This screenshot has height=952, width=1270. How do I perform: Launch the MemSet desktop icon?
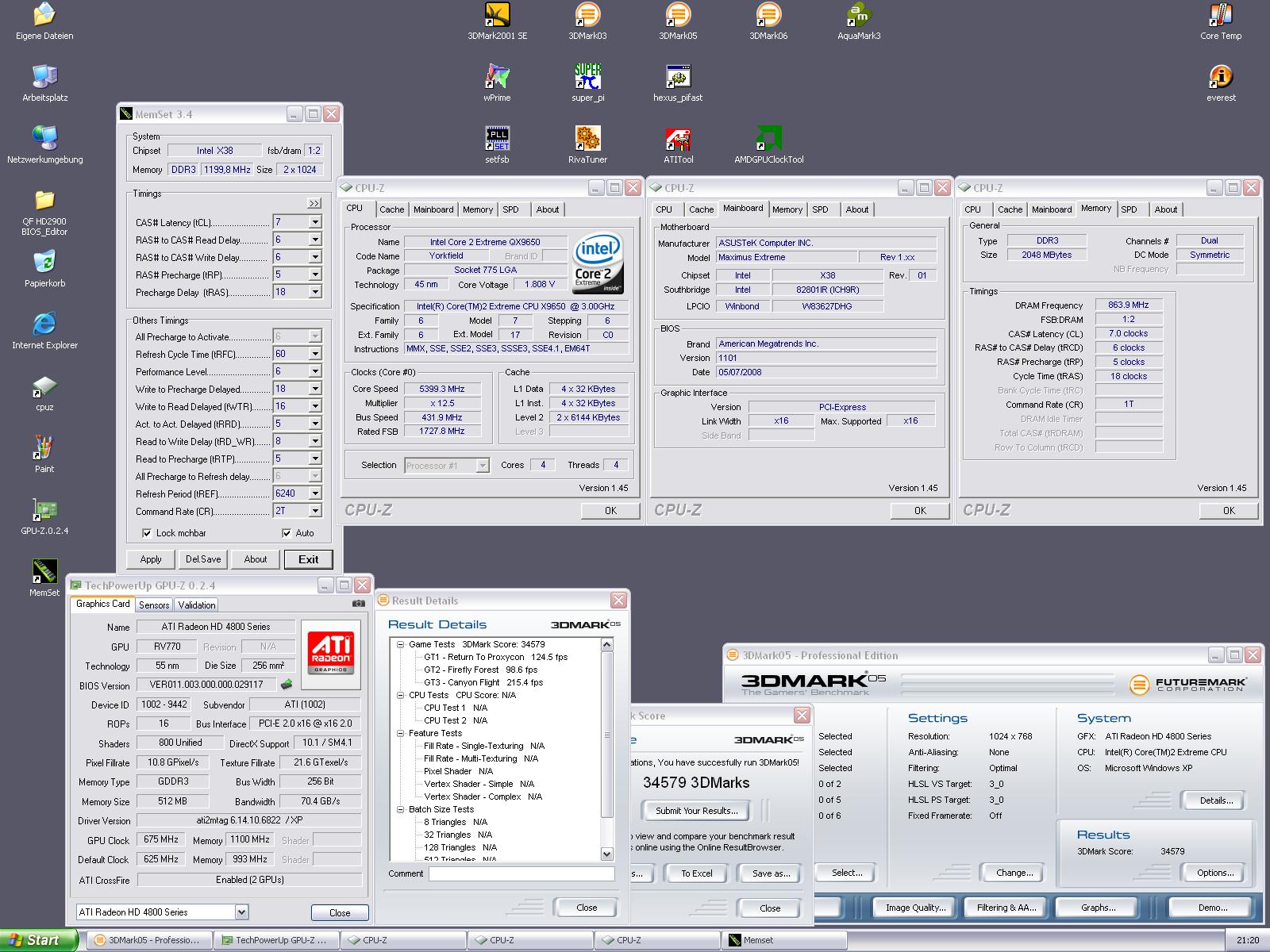point(44,578)
